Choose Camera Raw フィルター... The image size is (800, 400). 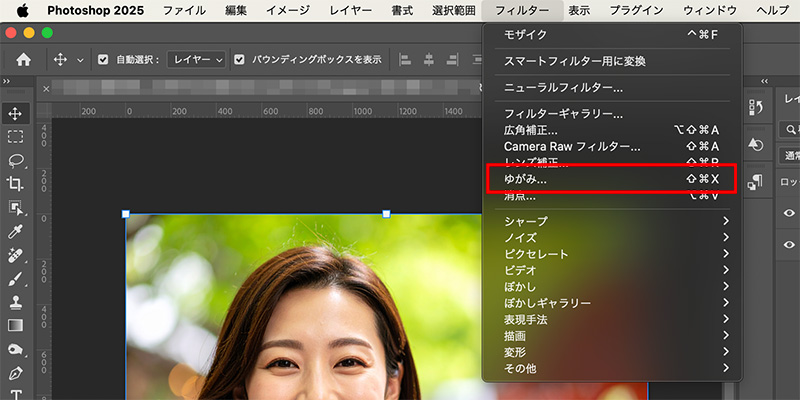(x=611, y=146)
